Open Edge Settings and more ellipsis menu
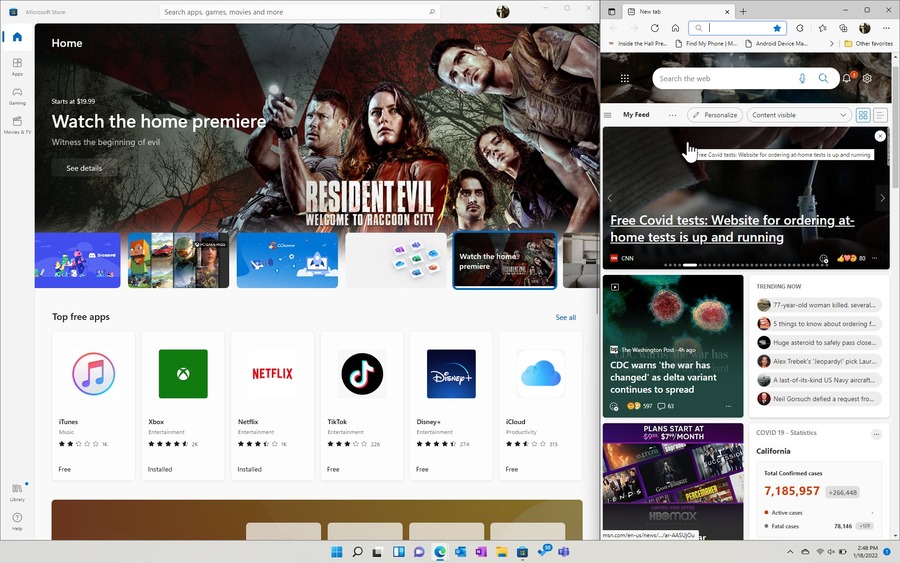900x563 pixels. pos(886,28)
